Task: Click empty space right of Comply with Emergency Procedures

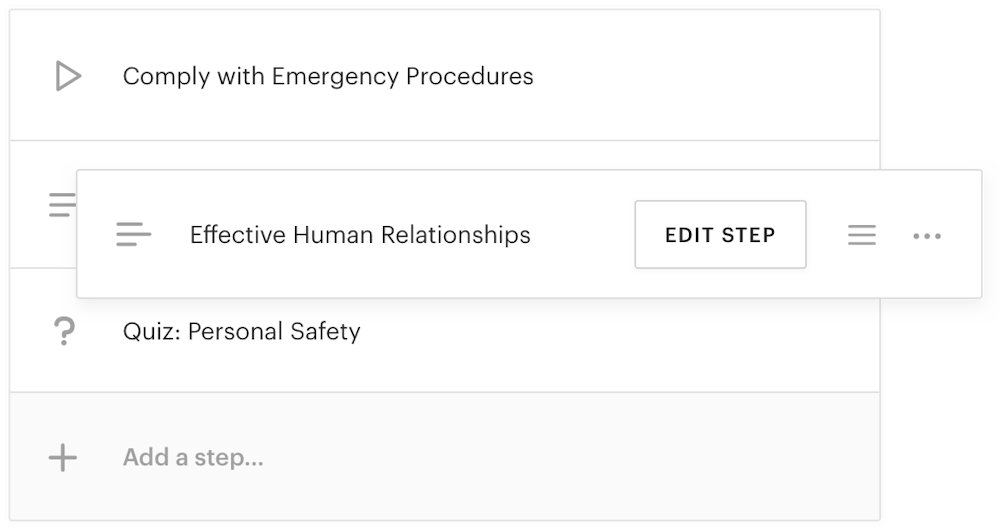Action: [700, 76]
